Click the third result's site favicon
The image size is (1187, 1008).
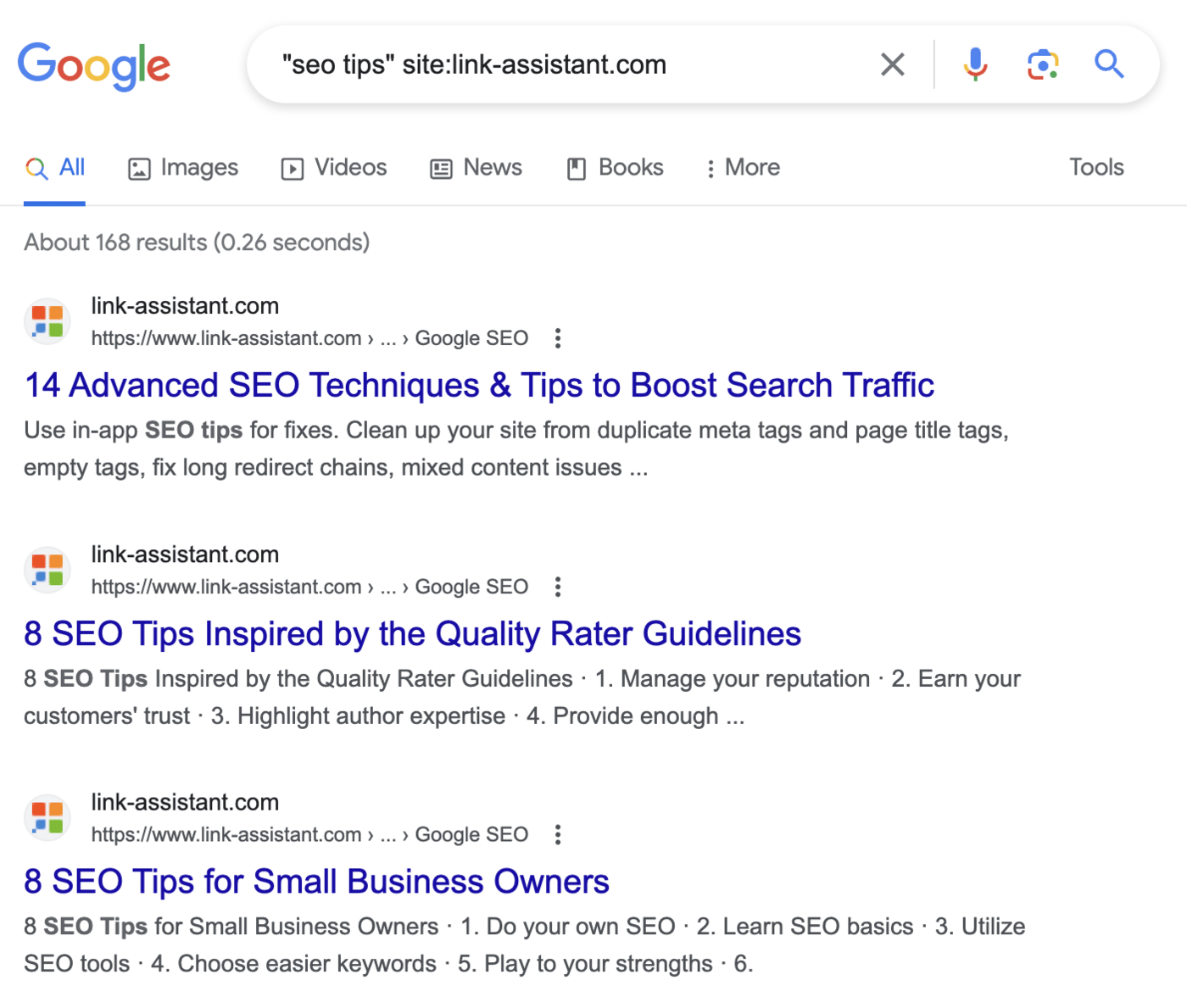tap(47, 818)
